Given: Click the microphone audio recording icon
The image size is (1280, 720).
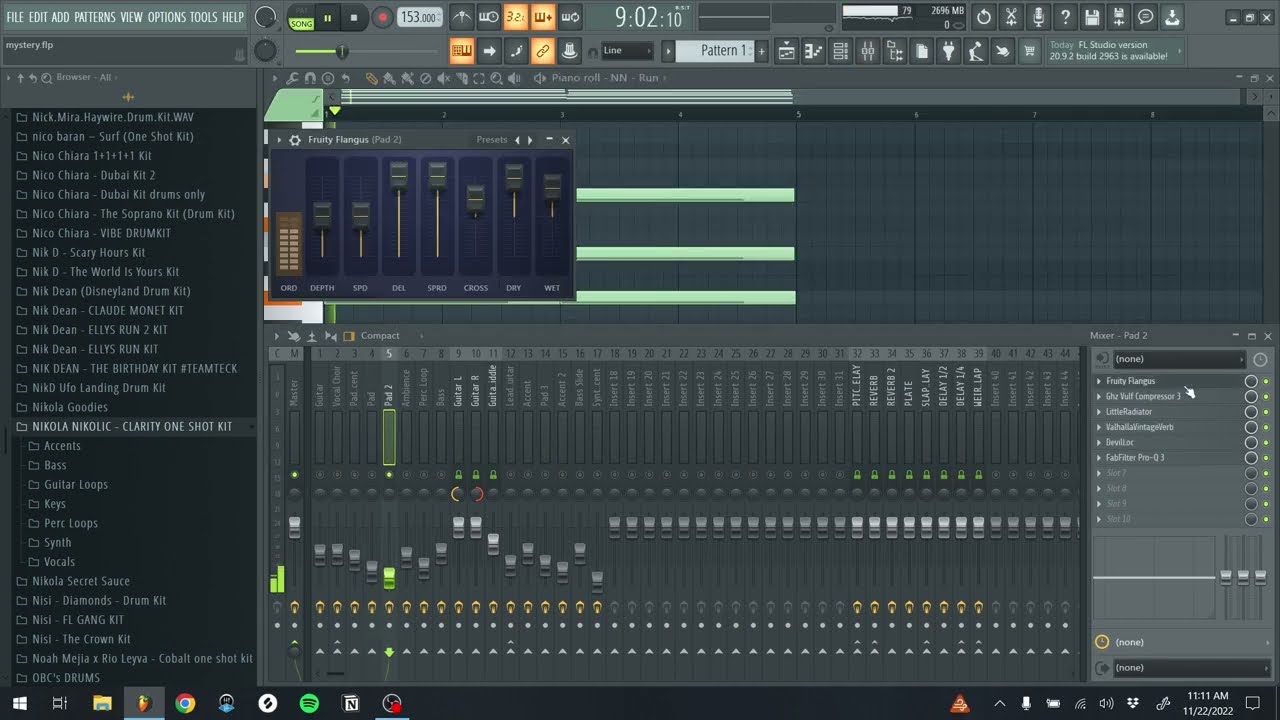Looking at the screenshot, I should 1038,17.
